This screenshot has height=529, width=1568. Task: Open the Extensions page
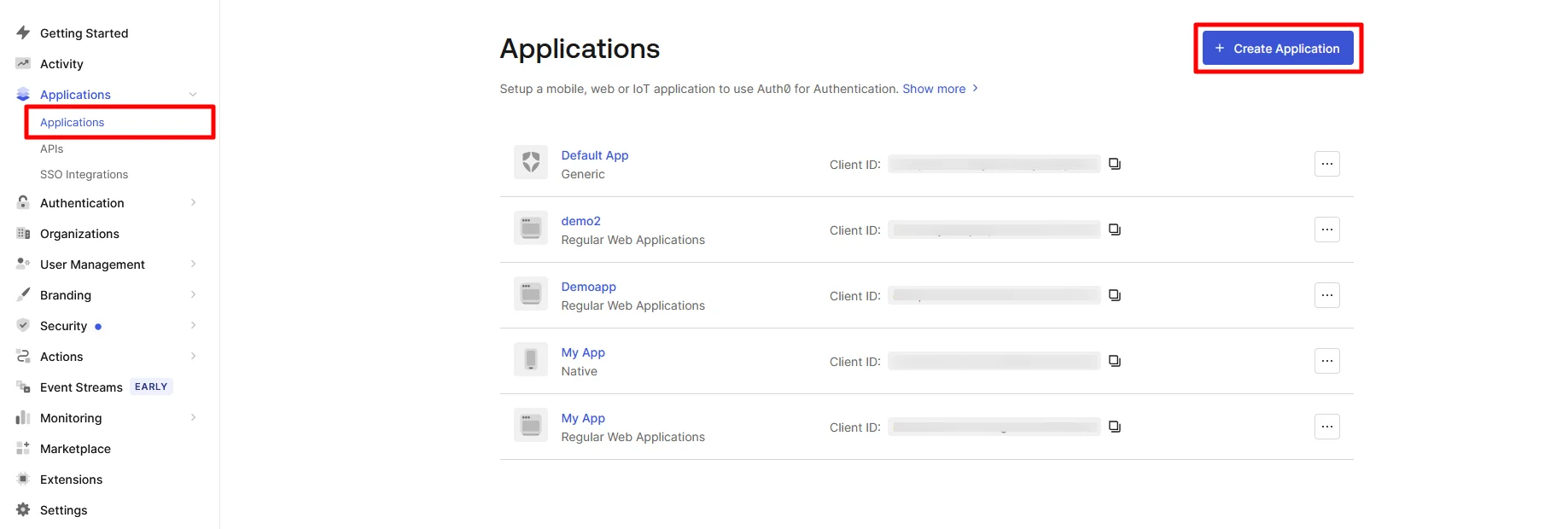pos(71,479)
